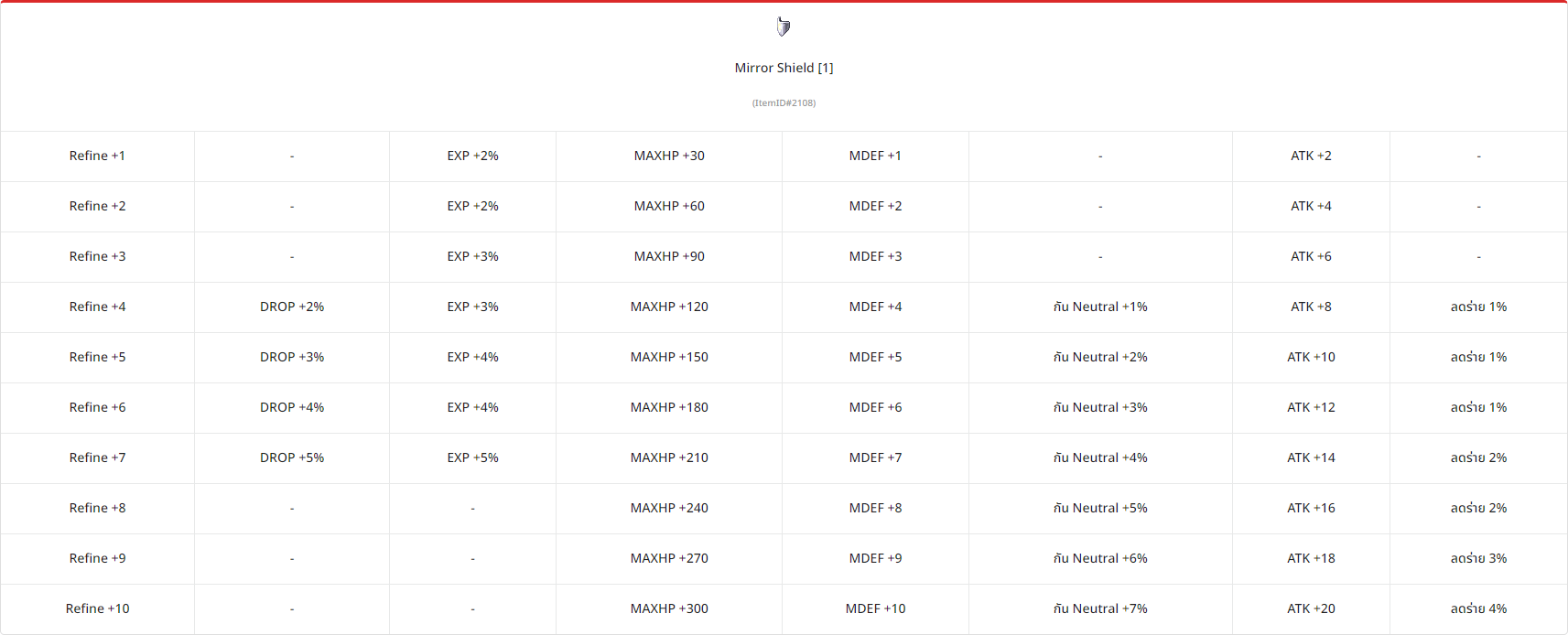The width and height of the screenshot is (1568, 635).
Task: Select the ลดร่าย 3% cell
Action: [1478, 558]
